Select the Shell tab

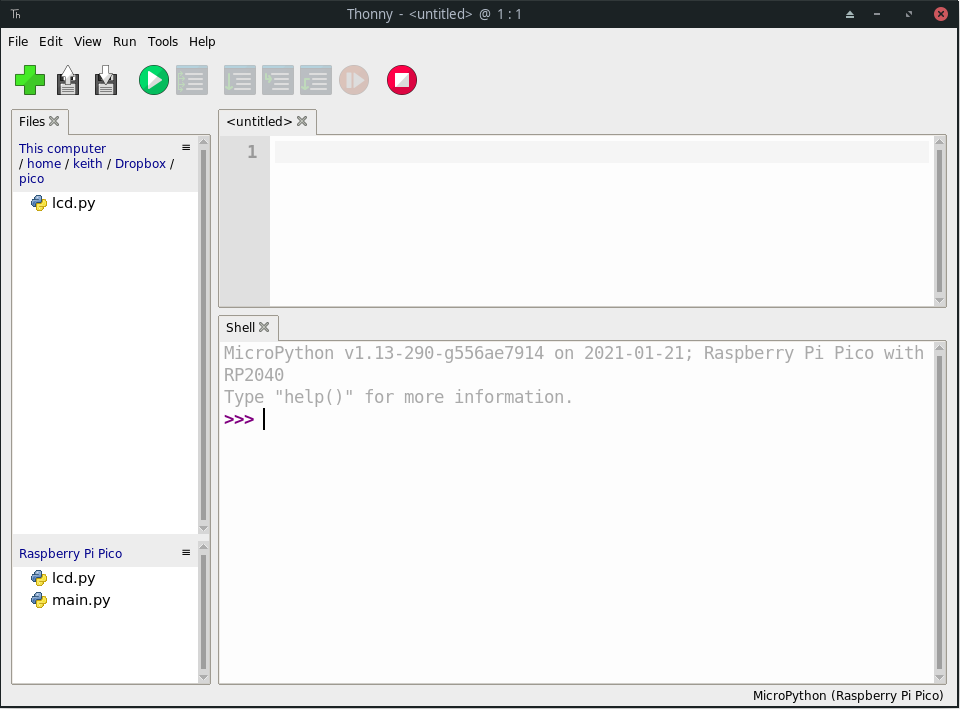pos(240,328)
